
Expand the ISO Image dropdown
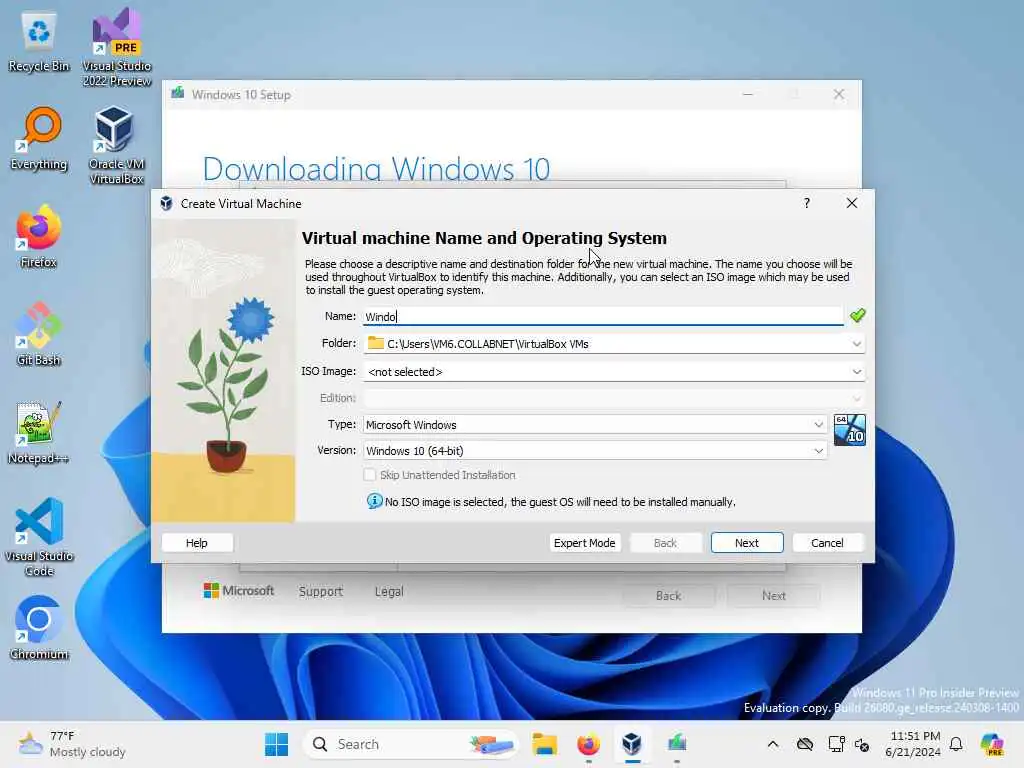pos(856,372)
